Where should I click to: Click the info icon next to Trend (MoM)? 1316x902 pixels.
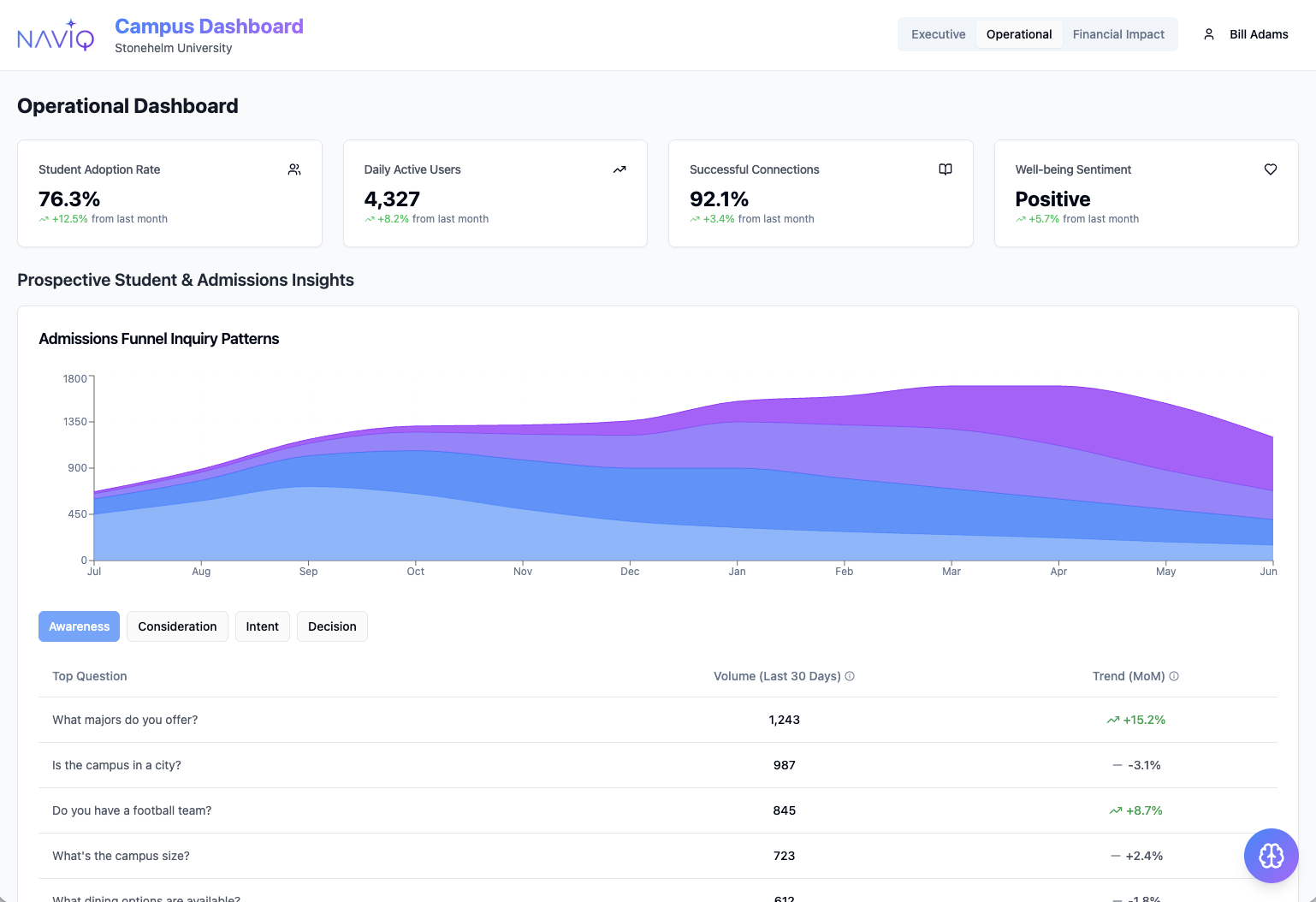coord(1173,676)
